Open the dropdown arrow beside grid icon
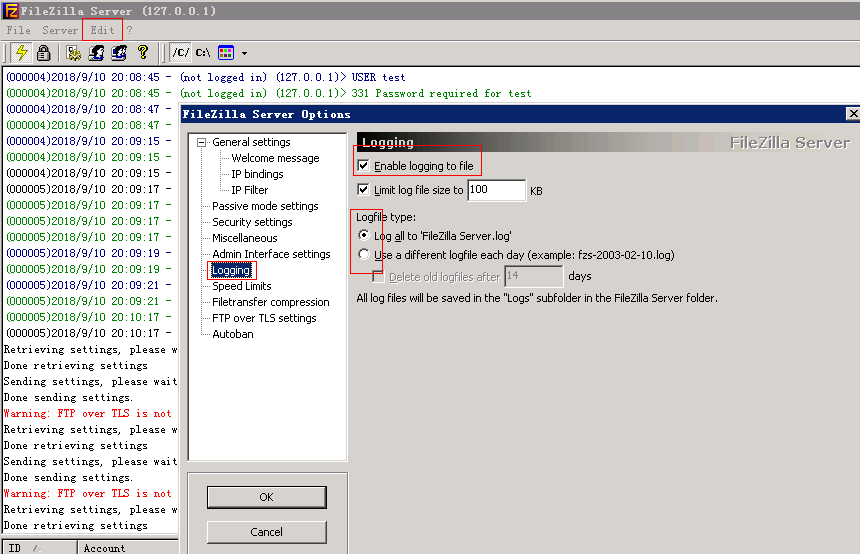The width and height of the screenshot is (860, 554). pyautogui.click(x=244, y=53)
